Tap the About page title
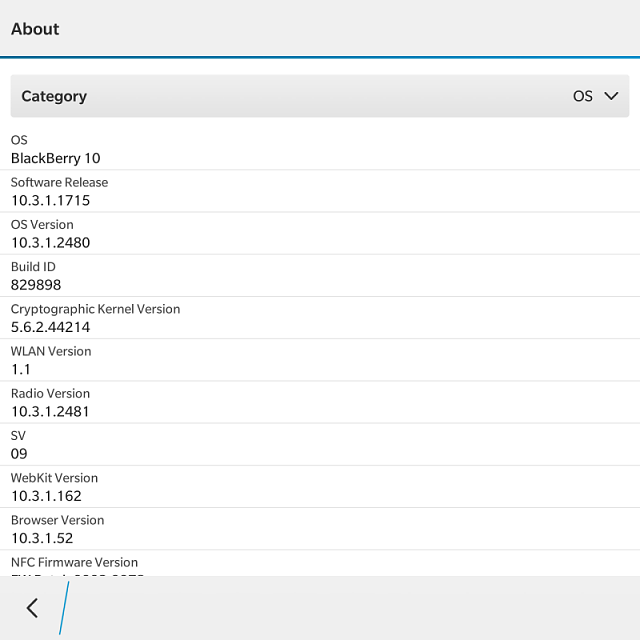The width and height of the screenshot is (640, 640). [x=35, y=29]
